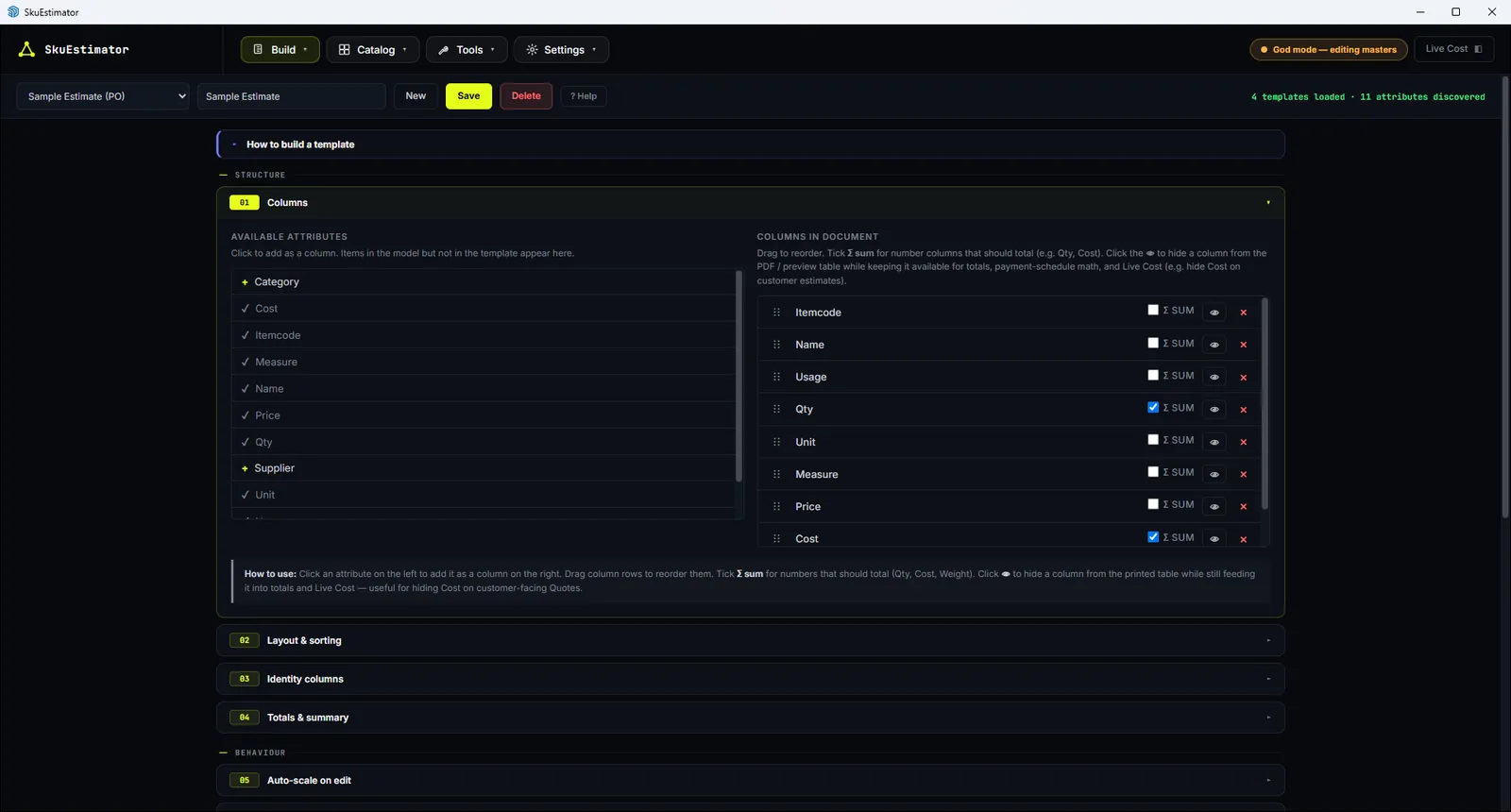
Task: Click the drag handle for Price row
Action: pyautogui.click(x=777, y=506)
